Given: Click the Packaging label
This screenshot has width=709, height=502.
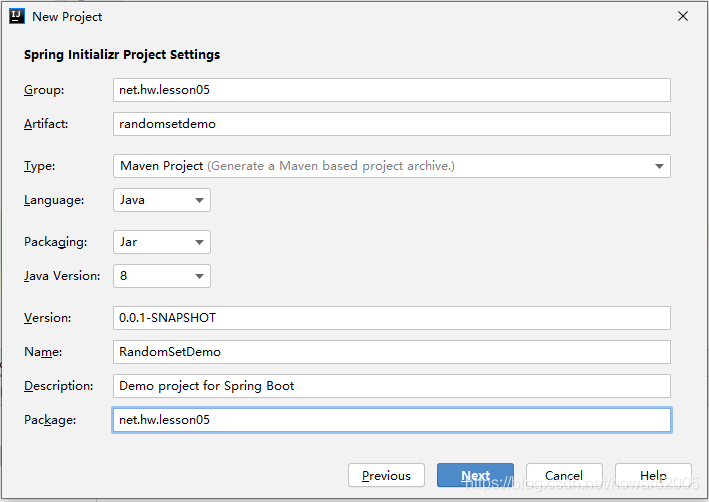Looking at the screenshot, I should click(56, 242).
